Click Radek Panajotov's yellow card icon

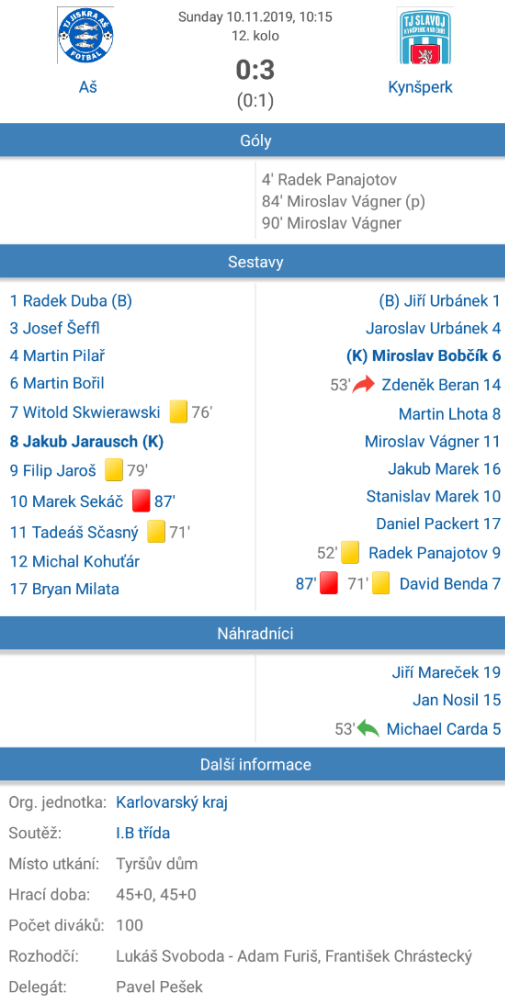[350, 552]
